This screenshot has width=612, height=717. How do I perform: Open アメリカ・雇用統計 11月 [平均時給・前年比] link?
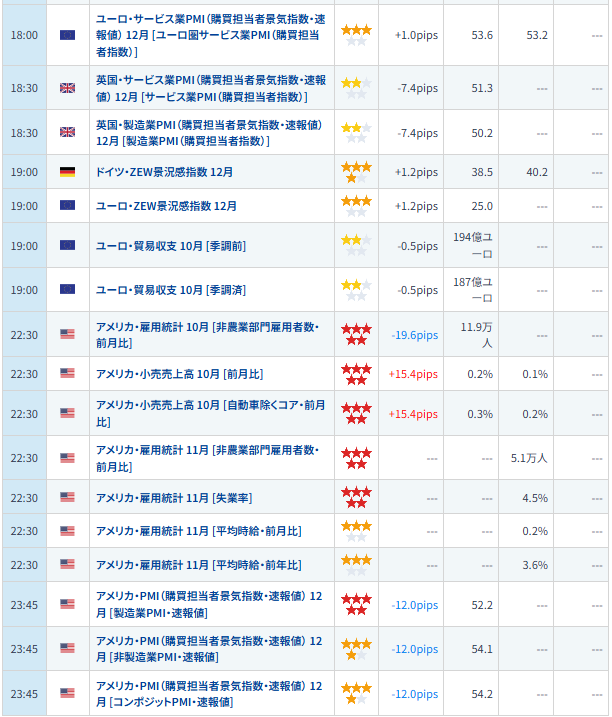point(198,565)
